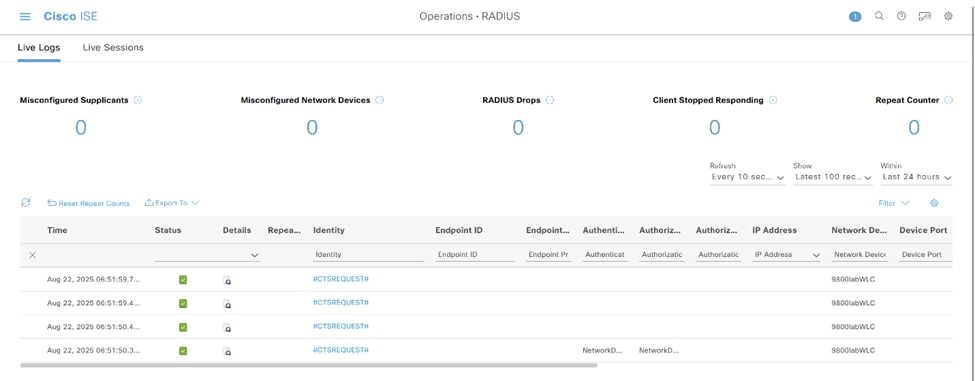
Task: Open Repeat Counter count 0
Action: pyautogui.click(x=914, y=127)
